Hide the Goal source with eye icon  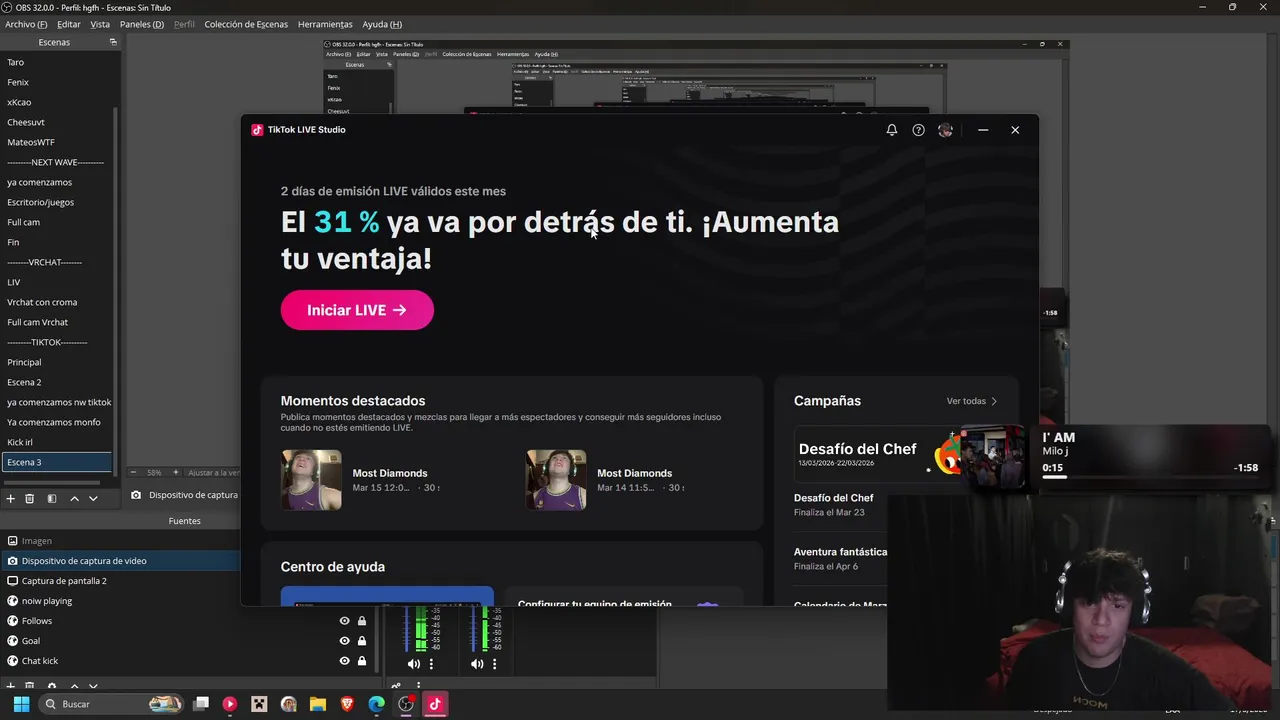[x=345, y=641]
